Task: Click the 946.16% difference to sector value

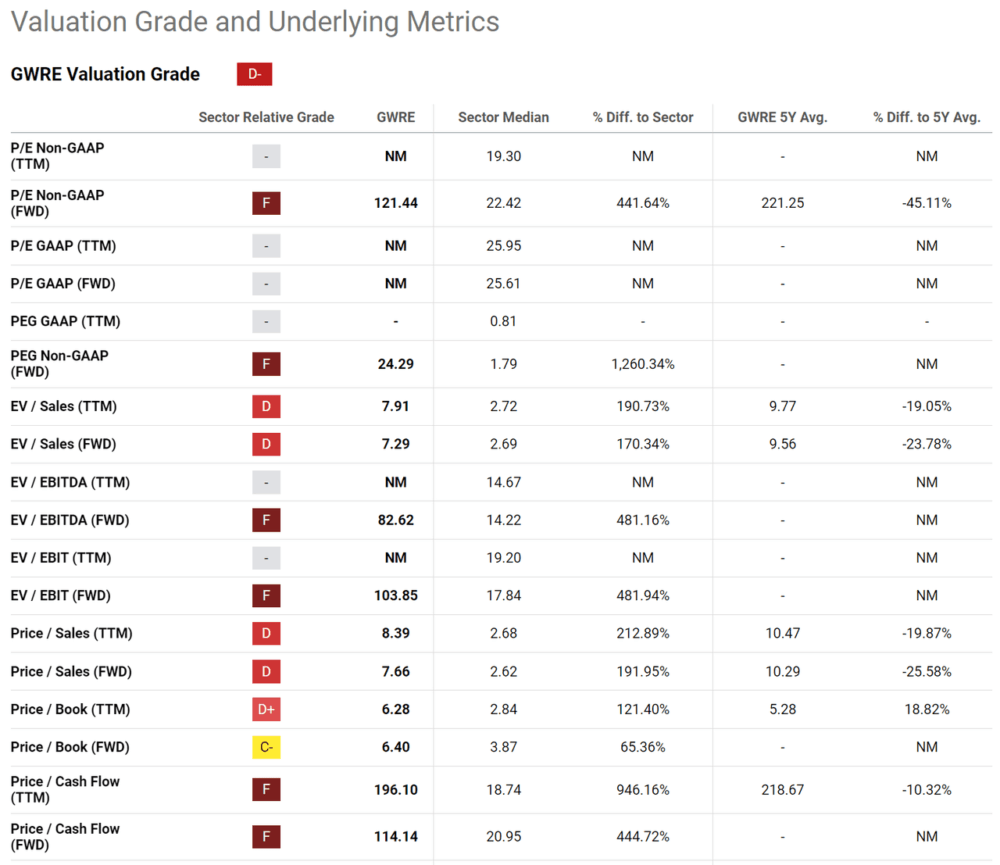Action: click(x=643, y=790)
